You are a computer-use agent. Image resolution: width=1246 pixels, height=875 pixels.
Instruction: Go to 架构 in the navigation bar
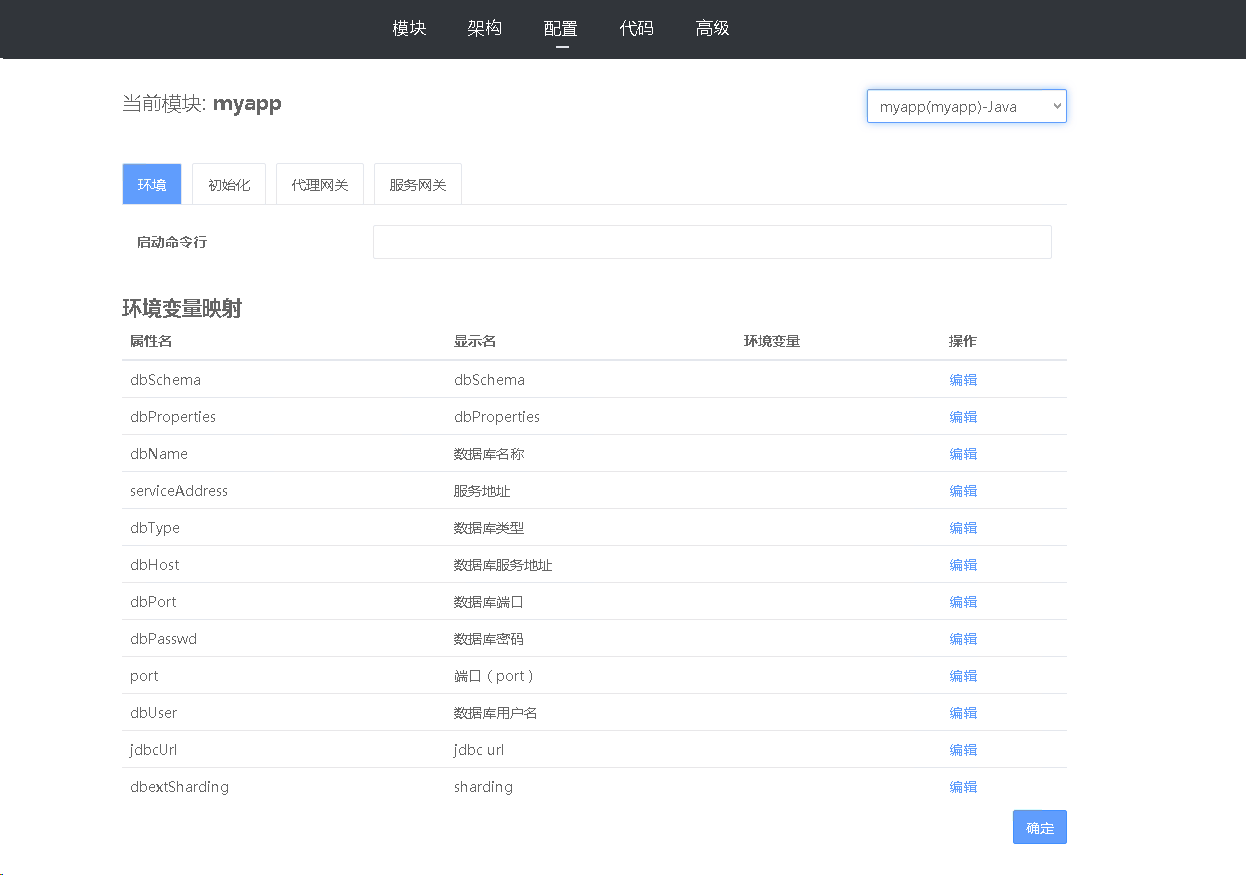point(484,28)
